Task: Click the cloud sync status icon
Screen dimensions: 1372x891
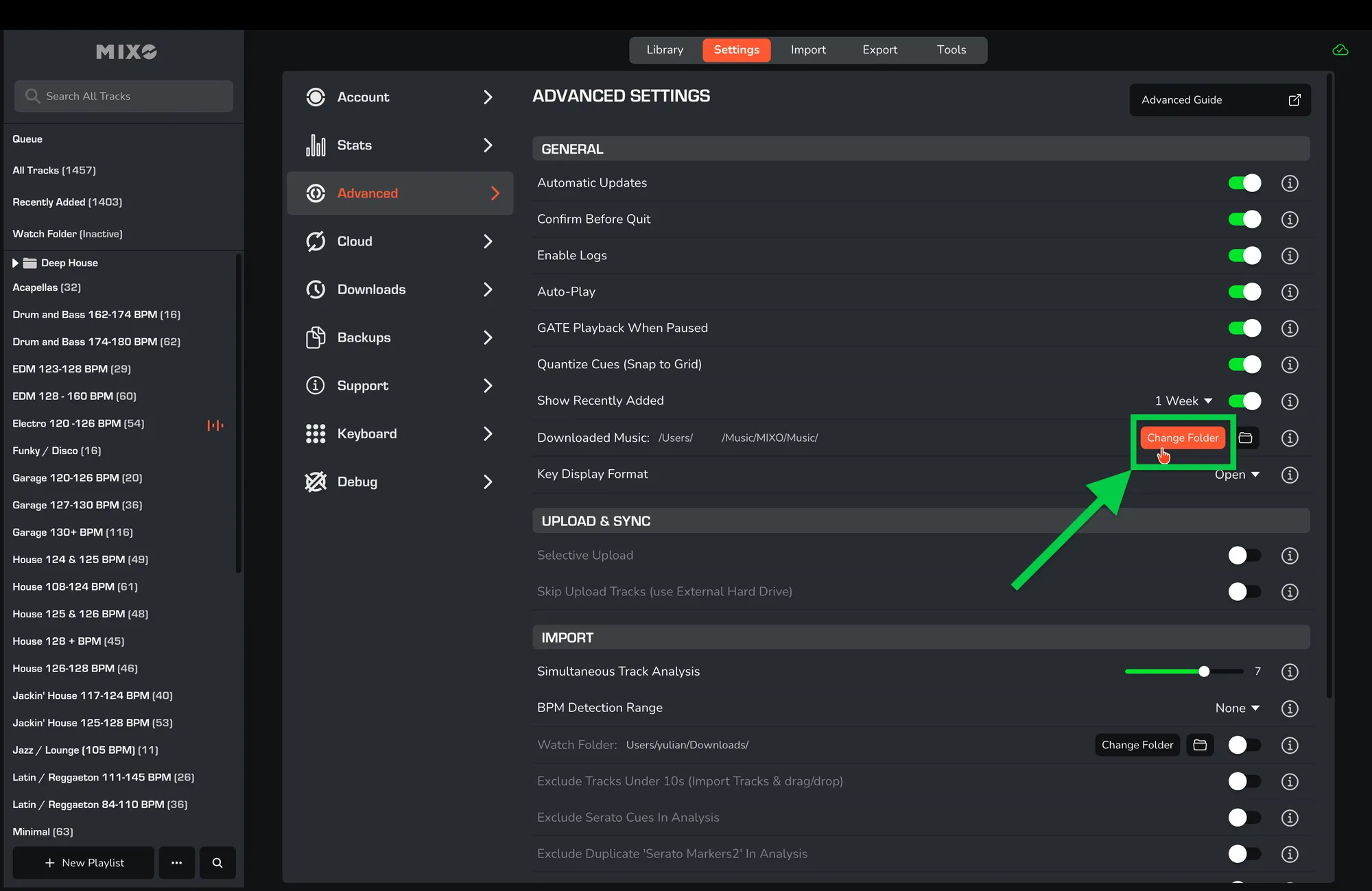Action: click(x=1340, y=50)
